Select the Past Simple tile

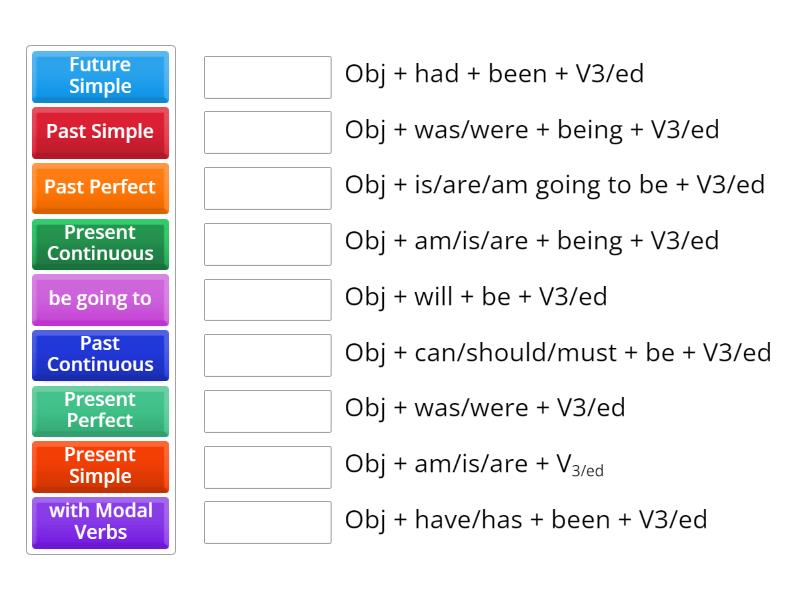99,132
